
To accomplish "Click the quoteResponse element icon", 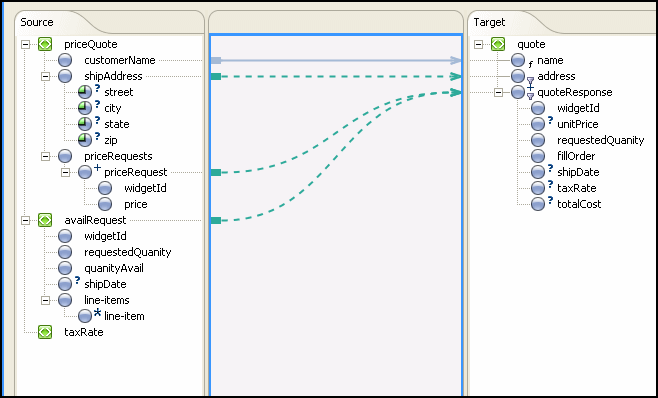I will (518, 92).
